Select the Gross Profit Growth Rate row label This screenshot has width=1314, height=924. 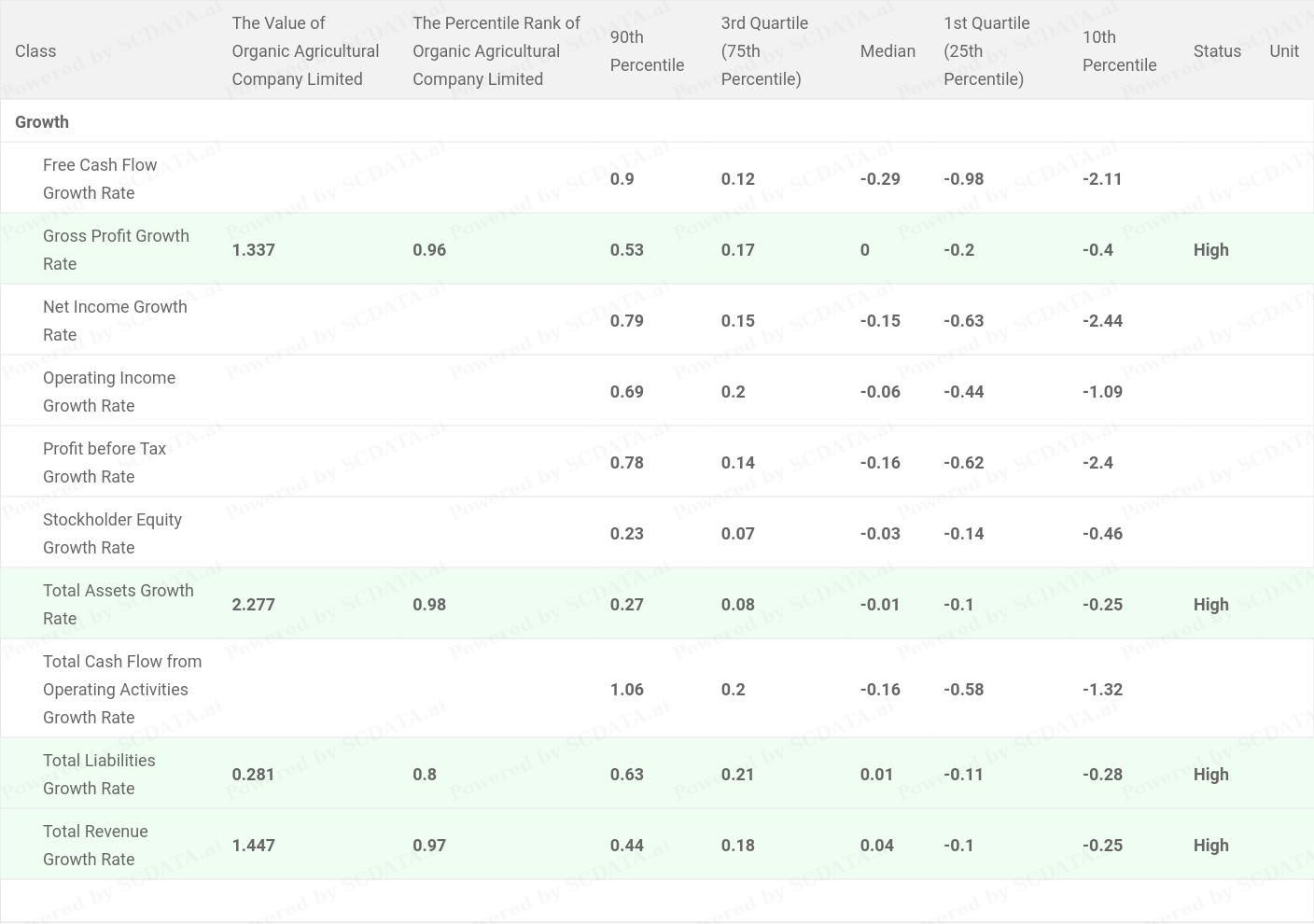pyautogui.click(x=116, y=250)
